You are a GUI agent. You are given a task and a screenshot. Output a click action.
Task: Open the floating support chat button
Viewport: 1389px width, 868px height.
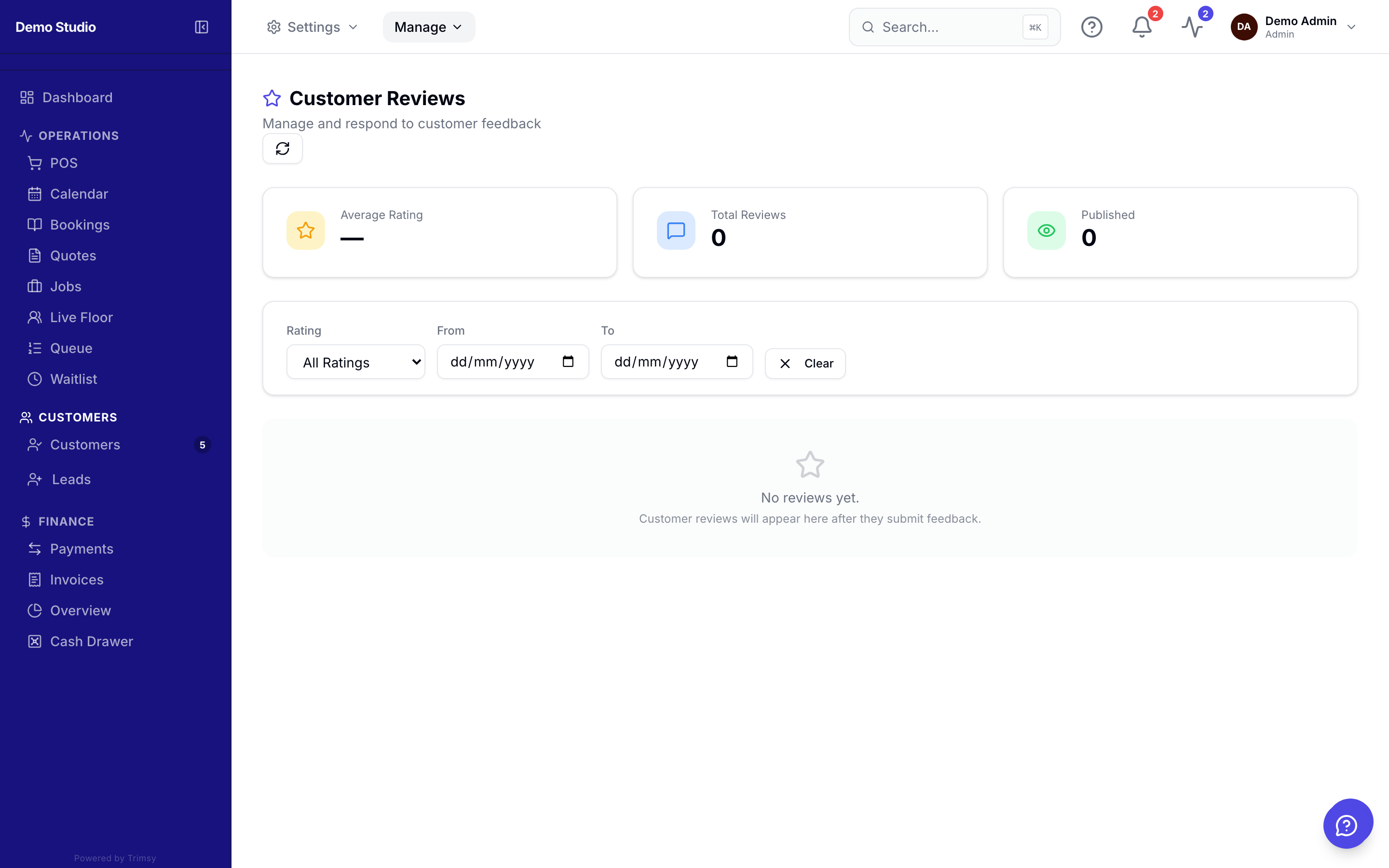pyautogui.click(x=1348, y=823)
